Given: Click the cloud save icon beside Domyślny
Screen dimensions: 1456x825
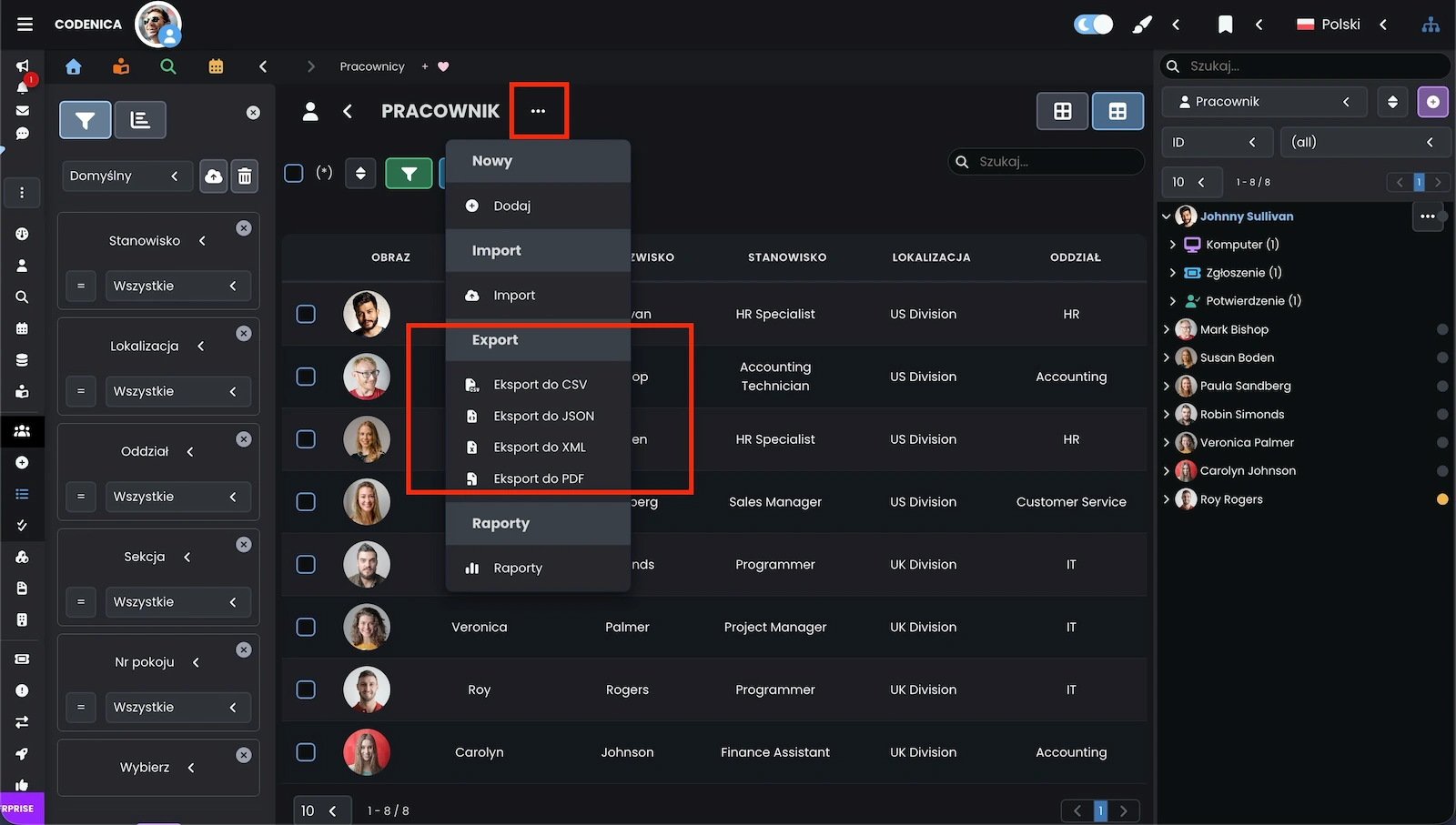Looking at the screenshot, I should 213,176.
